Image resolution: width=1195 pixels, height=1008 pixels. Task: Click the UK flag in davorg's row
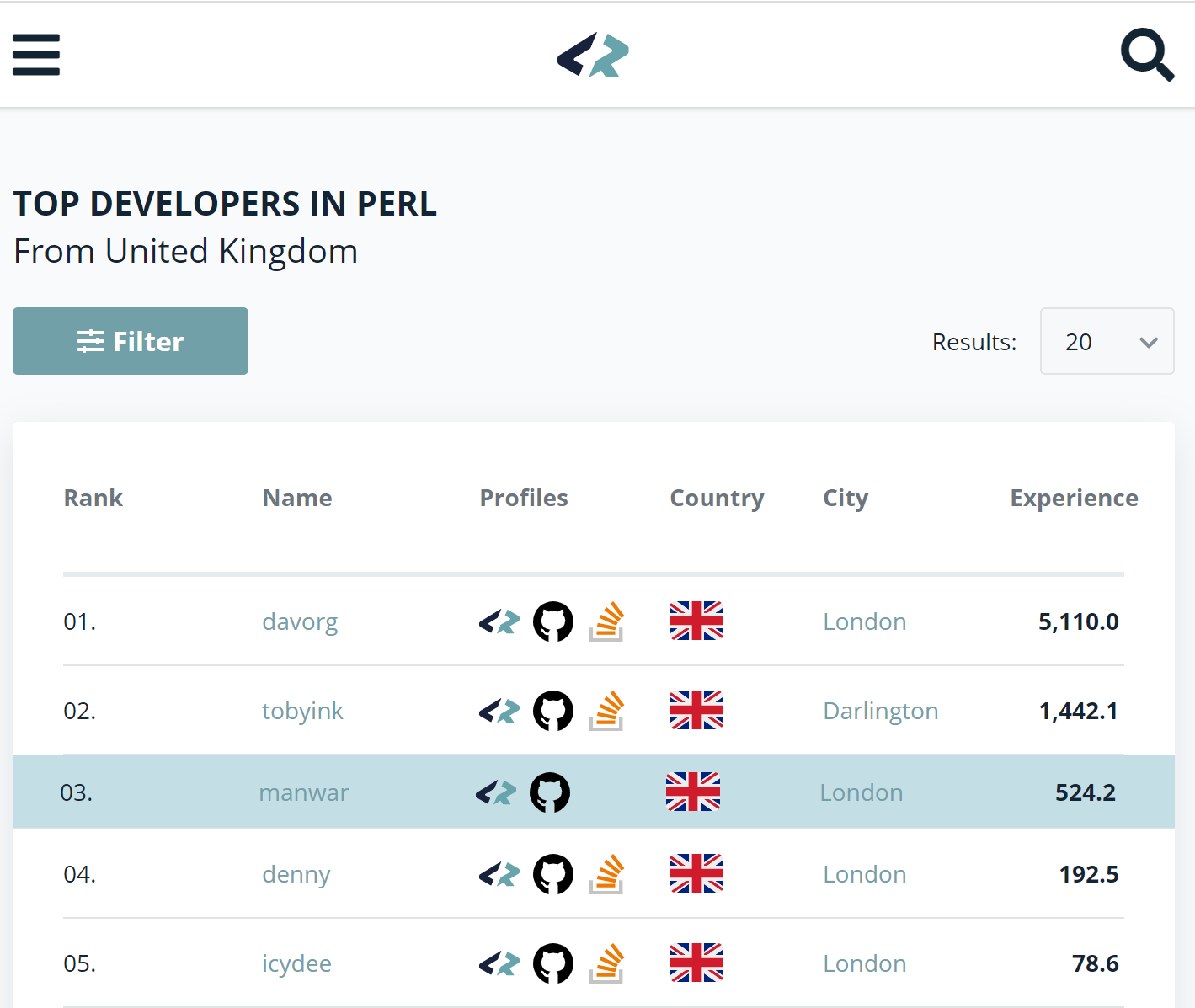pos(696,621)
